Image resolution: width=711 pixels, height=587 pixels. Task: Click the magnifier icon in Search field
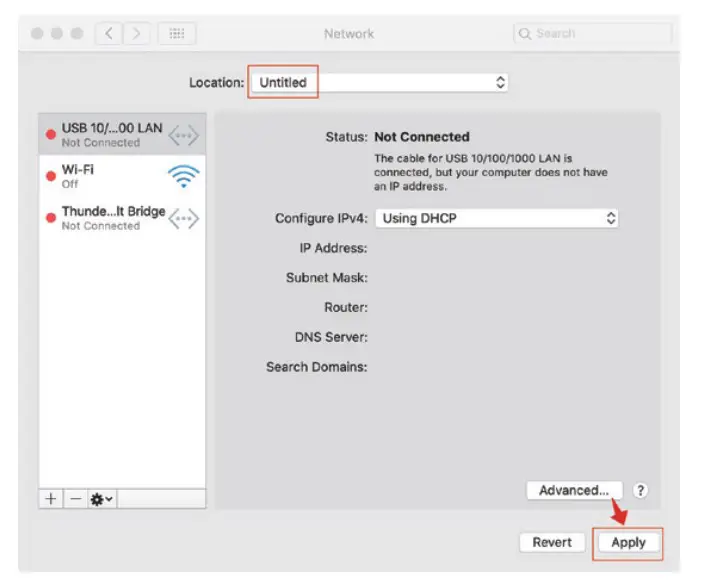point(525,34)
